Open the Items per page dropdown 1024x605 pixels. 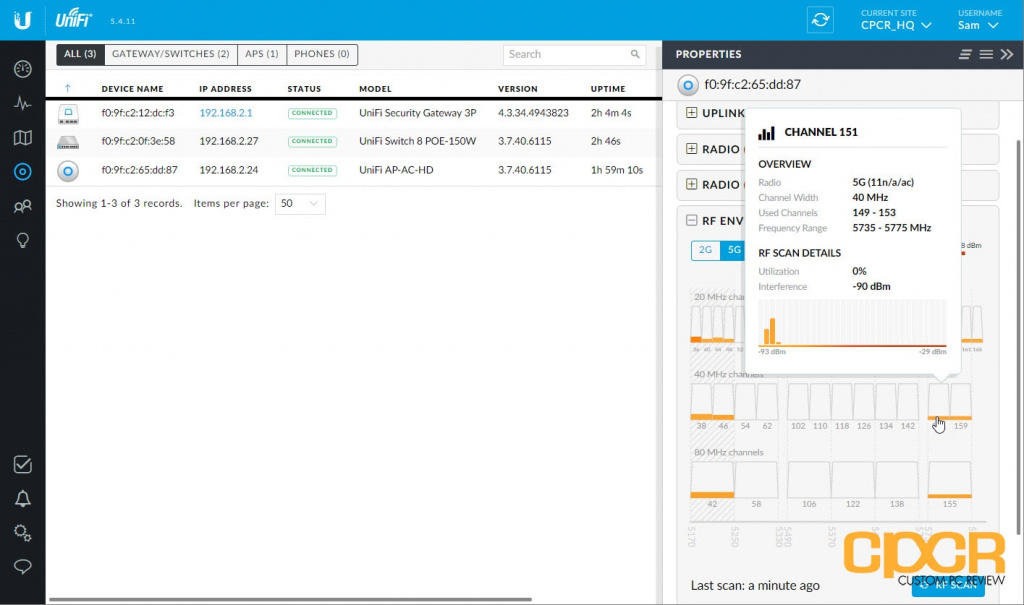pos(300,203)
